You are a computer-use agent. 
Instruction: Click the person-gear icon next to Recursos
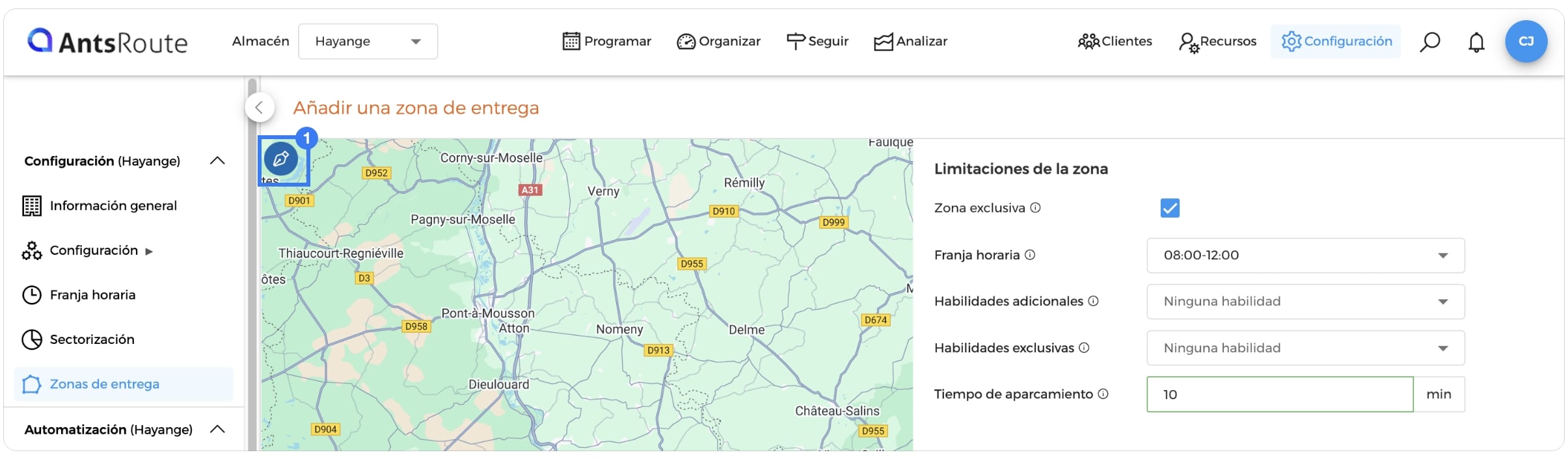pyautogui.click(x=1189, y=43)
